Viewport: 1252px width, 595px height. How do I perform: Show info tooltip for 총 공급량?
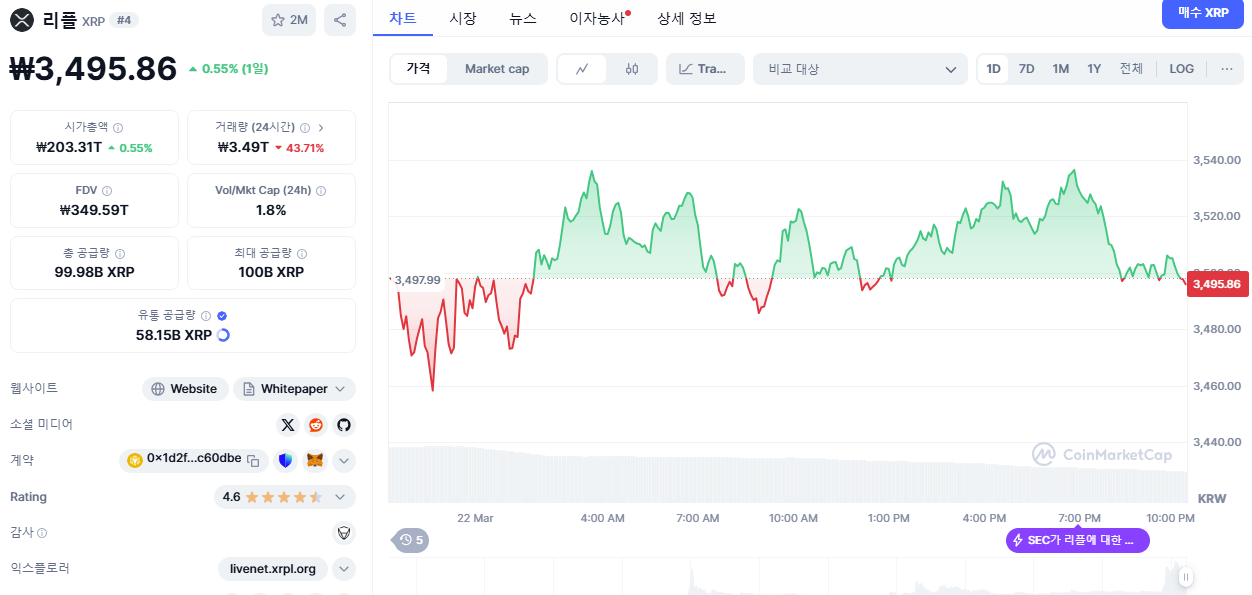pyautogui.click(x=118, y=254)
